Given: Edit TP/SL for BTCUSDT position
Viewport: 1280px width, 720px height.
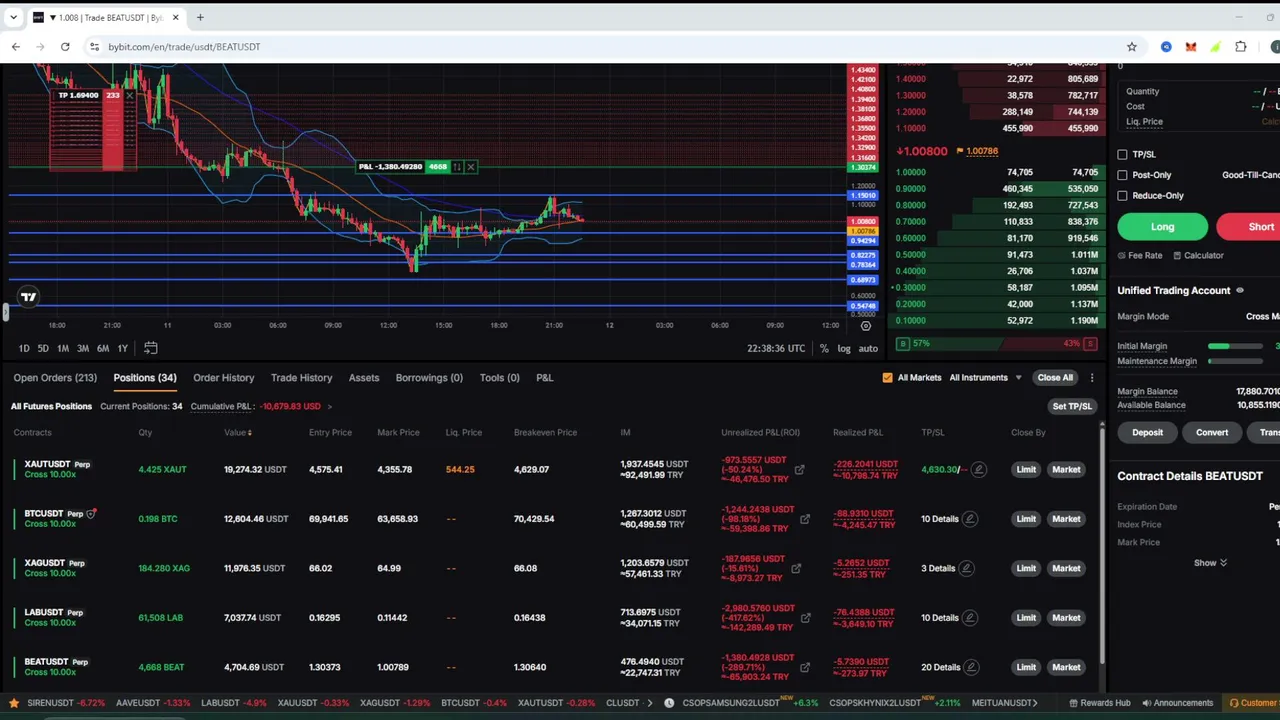Looking at the screenshot, I should coord(970,519).
